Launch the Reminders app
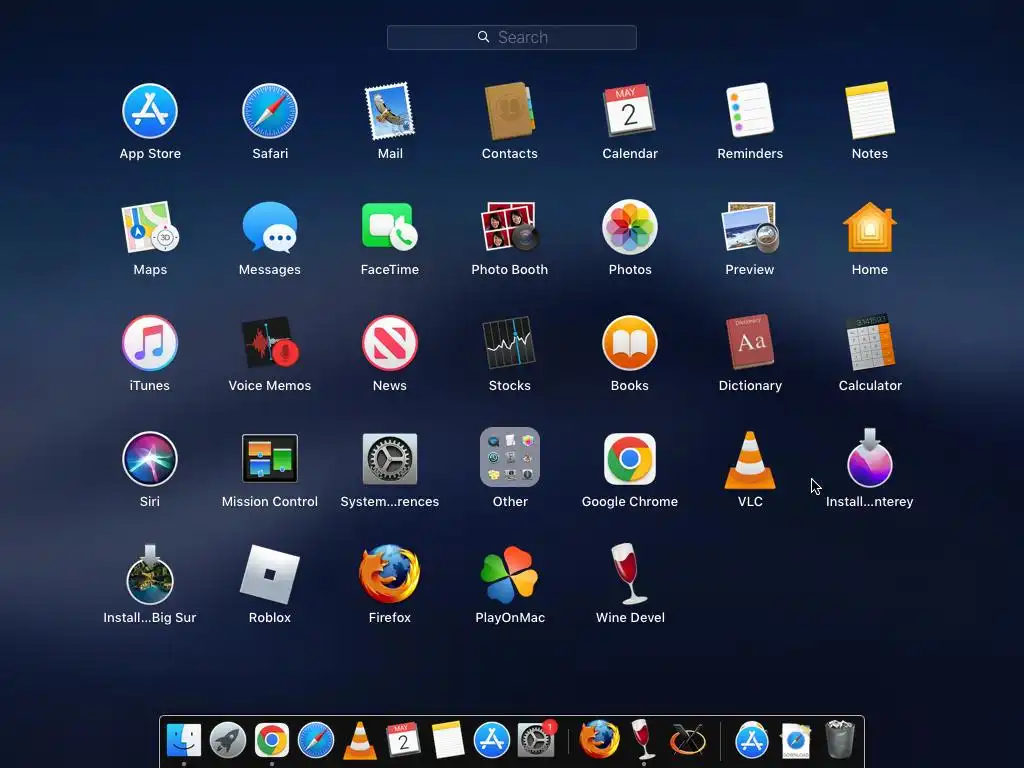The width and height of the screenshot is (1024, 768). click(x=750, y=111)
